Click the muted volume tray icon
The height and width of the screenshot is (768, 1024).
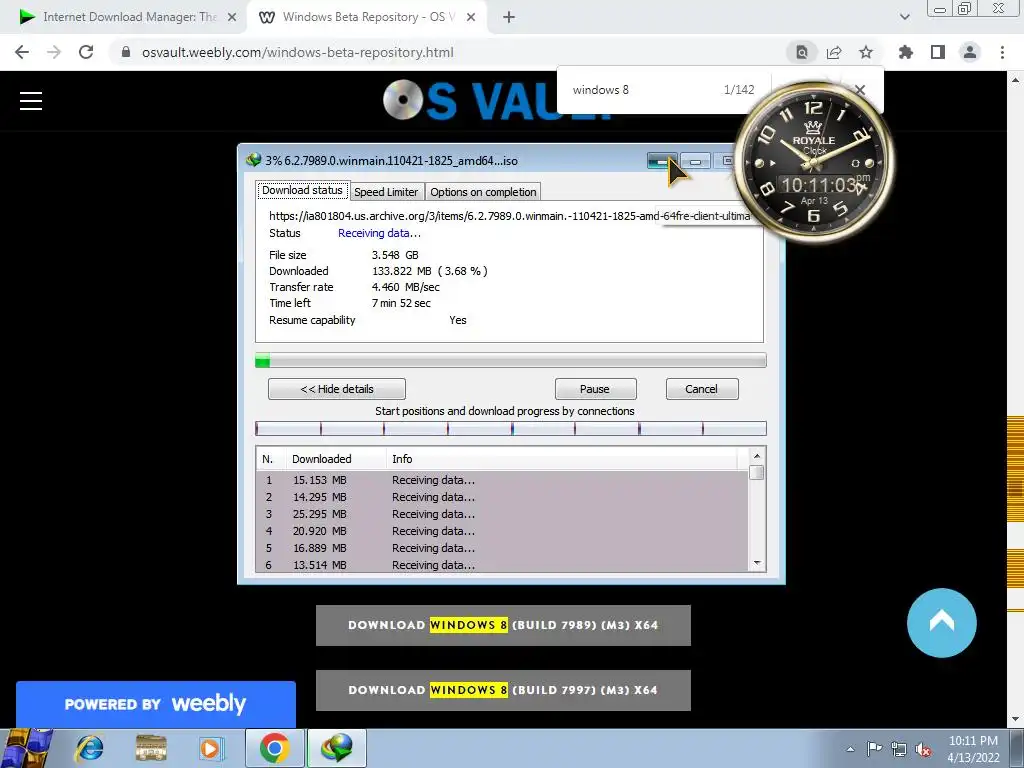coord(923,749)
